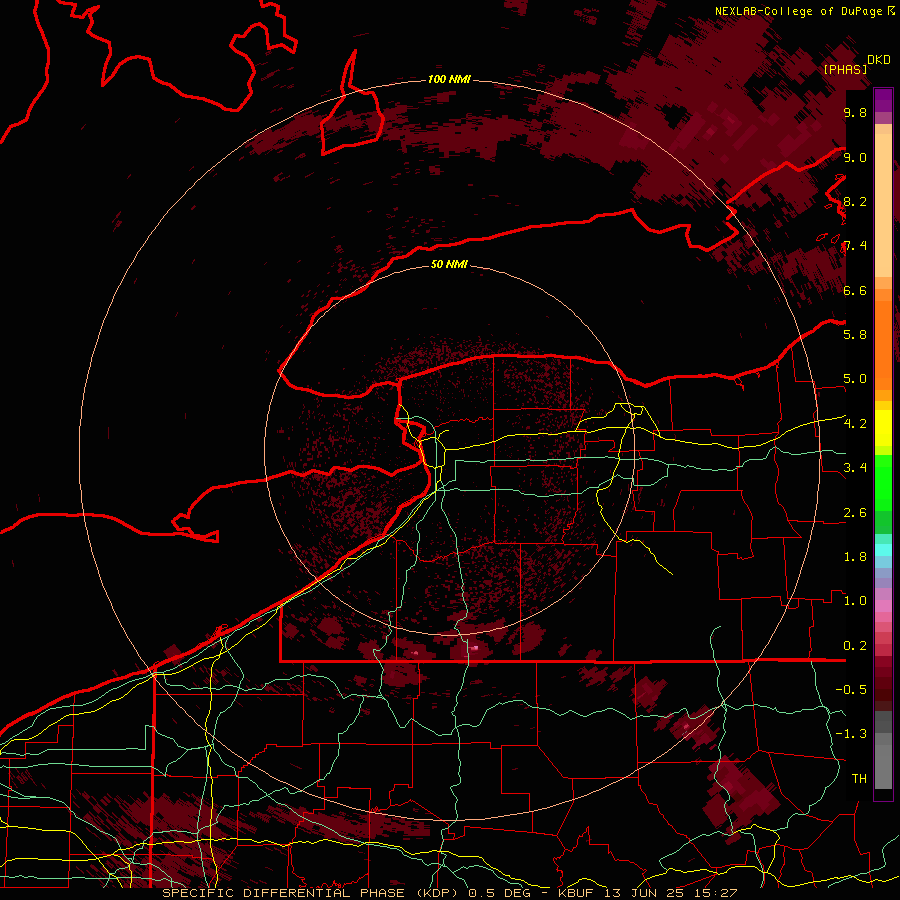This screenshot has width=900, height=900.
Task: Click the TH label on the color scale
Action: (x=859, y=779)
